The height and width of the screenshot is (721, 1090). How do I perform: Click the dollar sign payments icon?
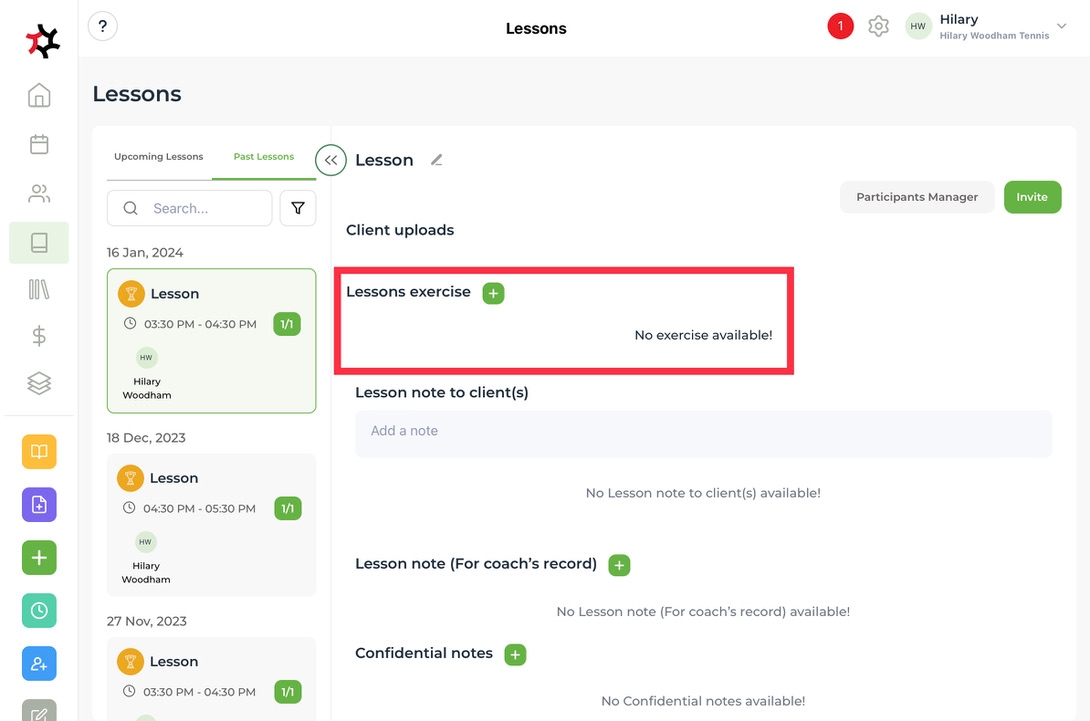(39, 336)
